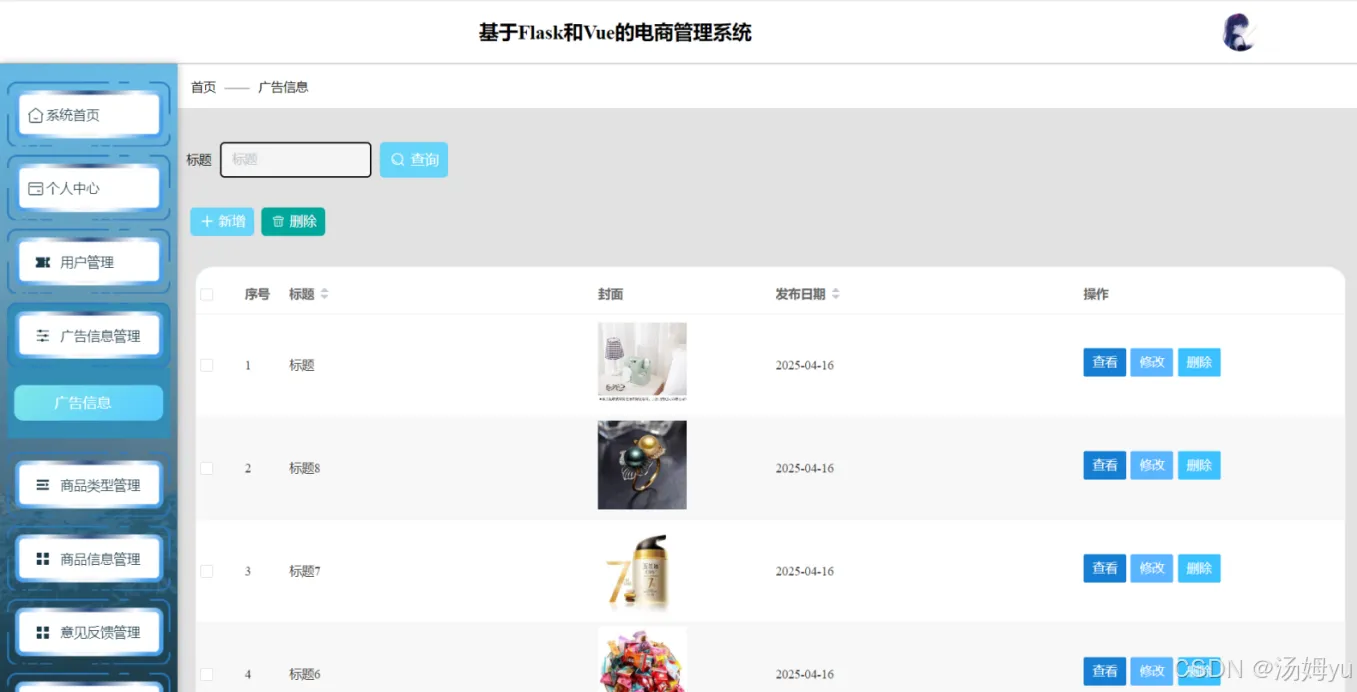Click the green 删除 batch delete button
The width and height of the screenshot is (1357, 692).
point(293,222)
